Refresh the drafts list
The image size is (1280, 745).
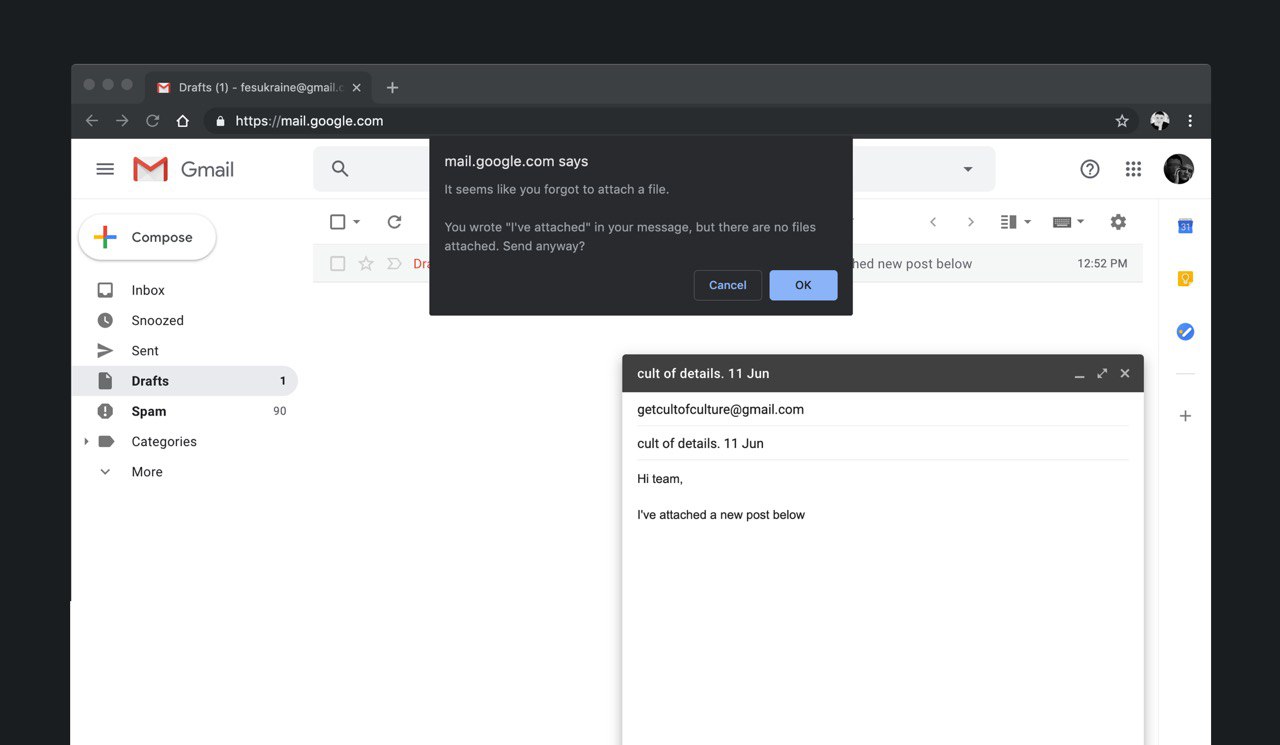pyautogui.click(x=394, y=222)
